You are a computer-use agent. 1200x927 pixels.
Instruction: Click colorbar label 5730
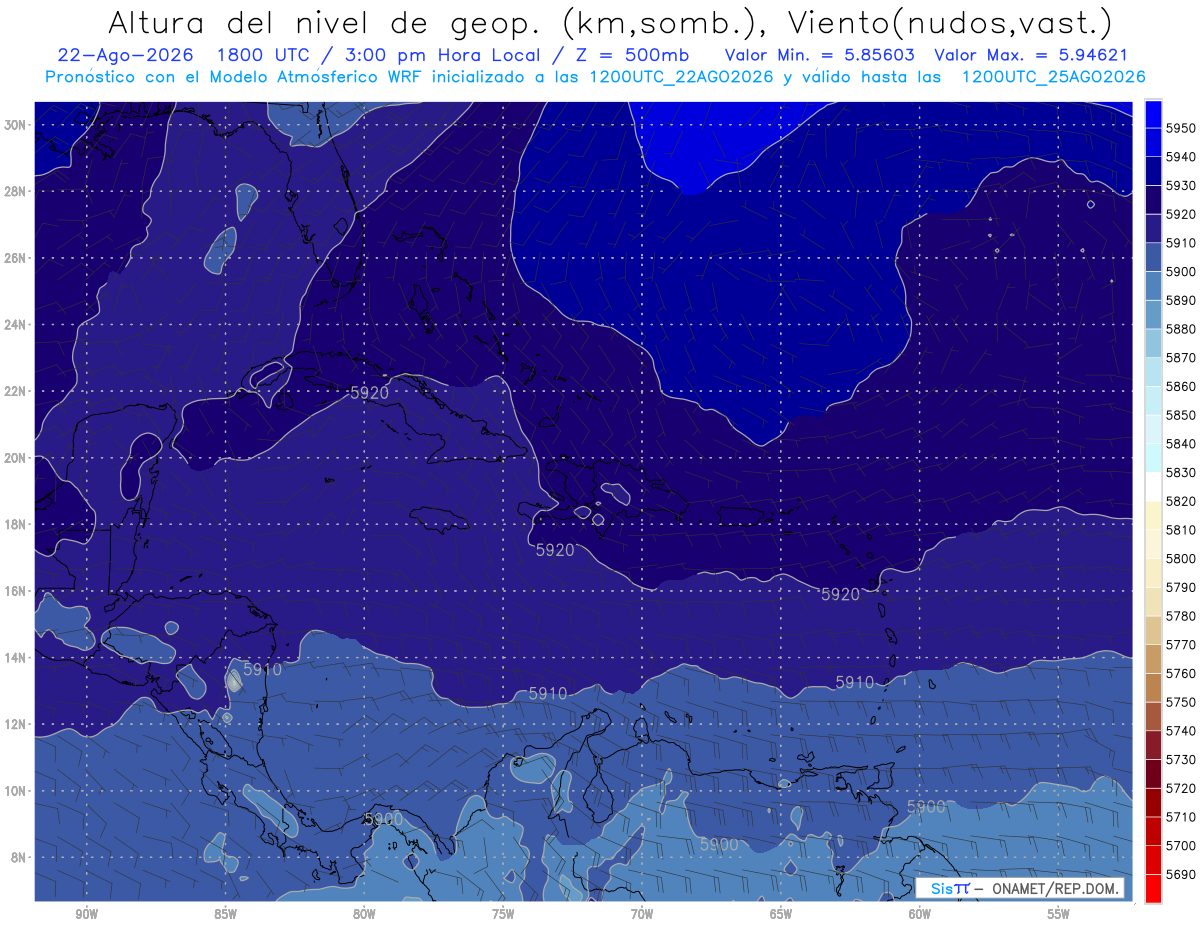1181,760
